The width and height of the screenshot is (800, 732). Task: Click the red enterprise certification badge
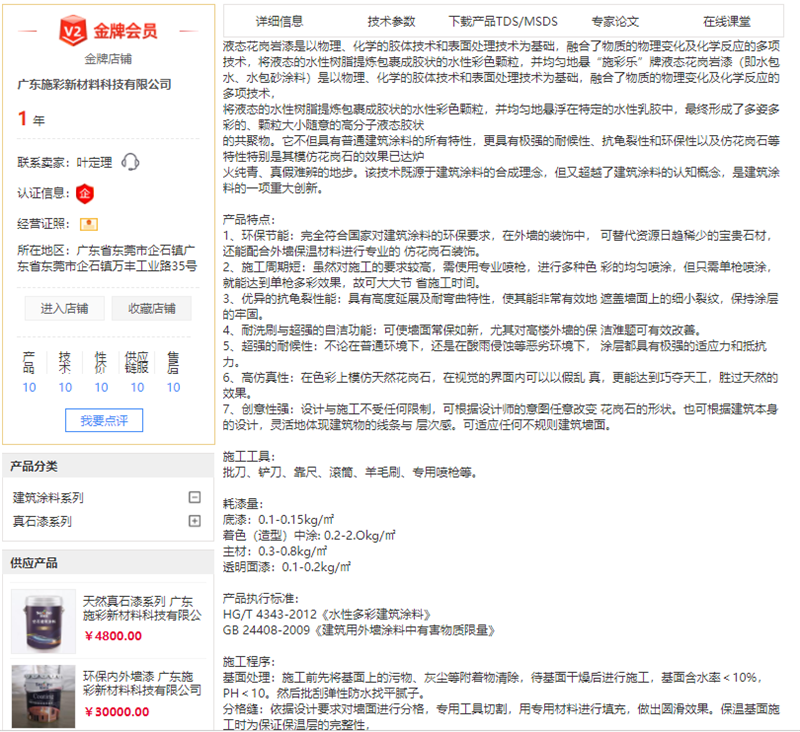[x=85, y=193]
